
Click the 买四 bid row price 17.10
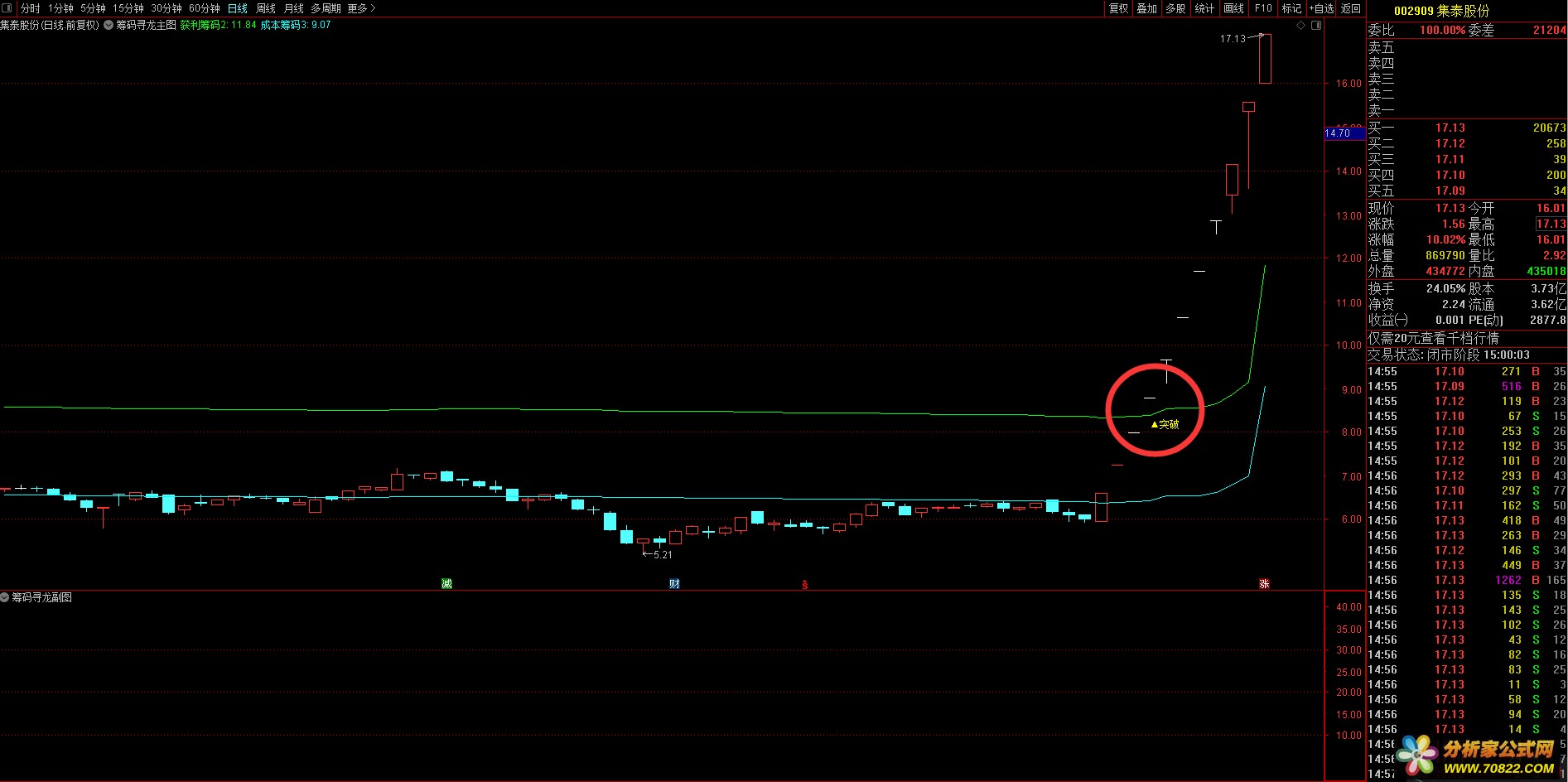[x=1450, y=175]
